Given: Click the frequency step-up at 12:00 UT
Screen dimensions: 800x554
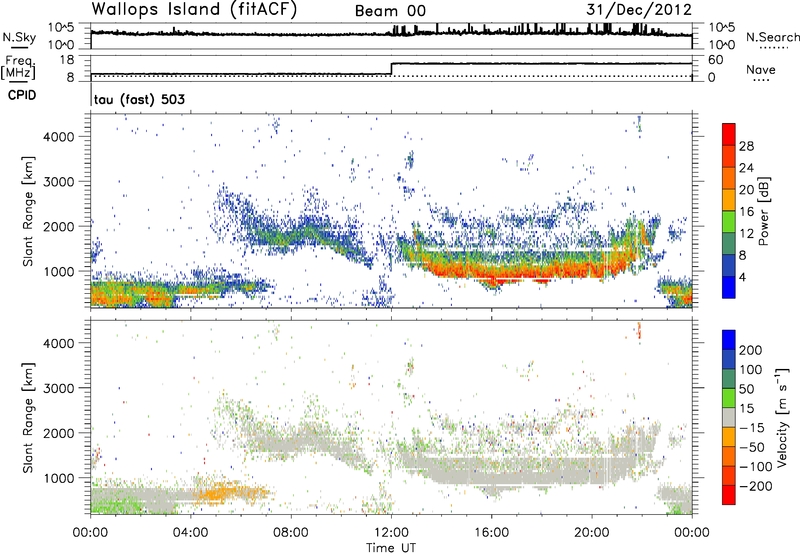Looking at the screenshot, I should 391,69.
